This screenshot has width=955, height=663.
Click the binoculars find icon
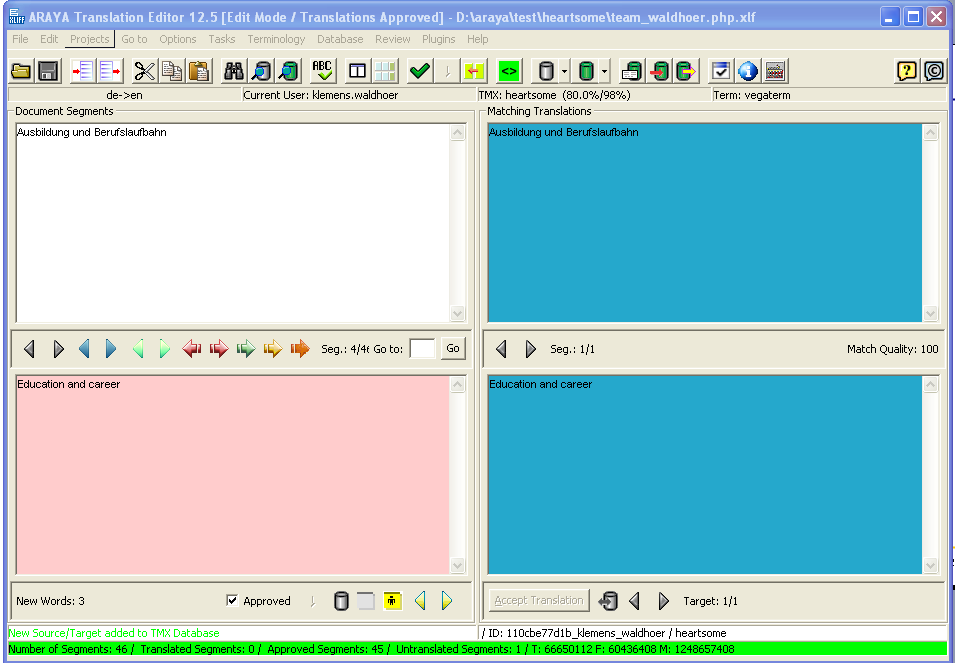tap(234, 71)
